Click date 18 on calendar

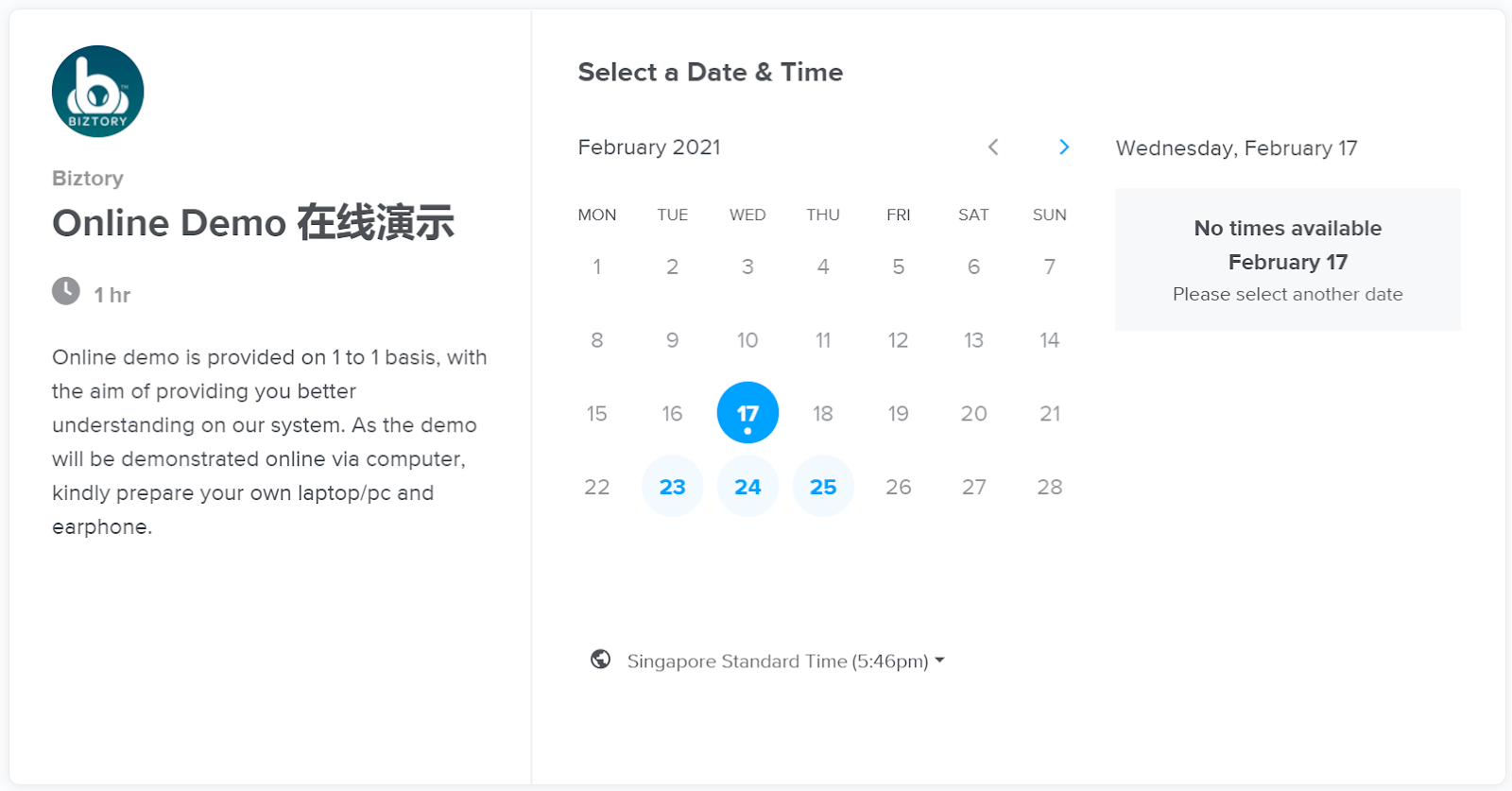pos(823,413)
